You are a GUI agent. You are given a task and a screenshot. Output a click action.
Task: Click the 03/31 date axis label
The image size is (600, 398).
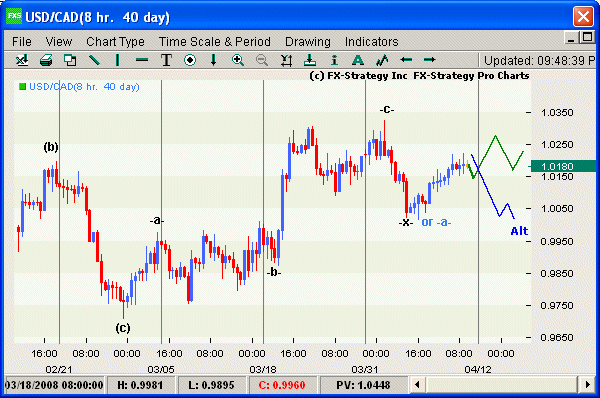(x=365, y=370)
